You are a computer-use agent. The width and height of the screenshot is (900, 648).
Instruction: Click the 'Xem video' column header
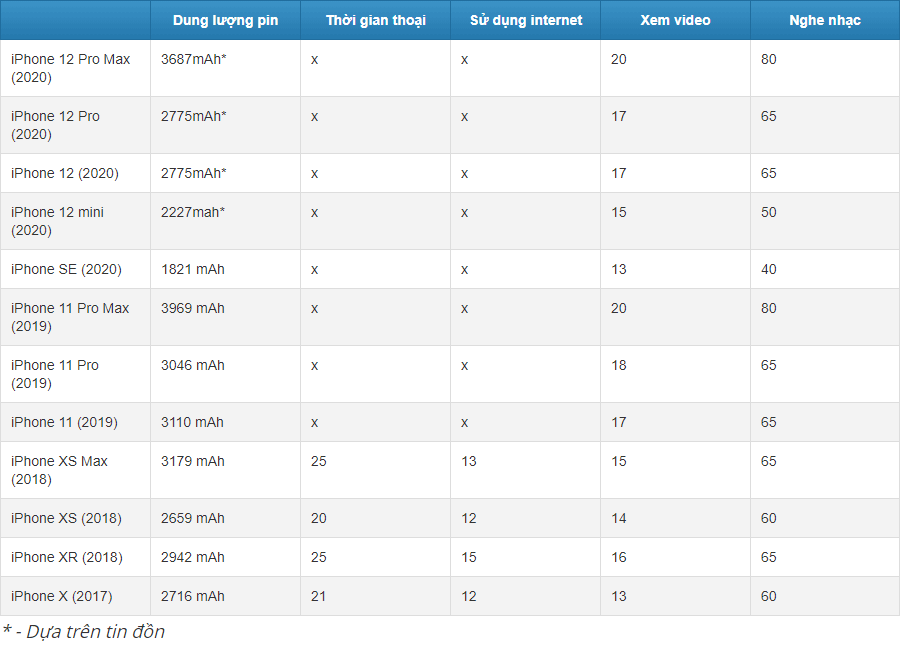(x=675, y=20)
